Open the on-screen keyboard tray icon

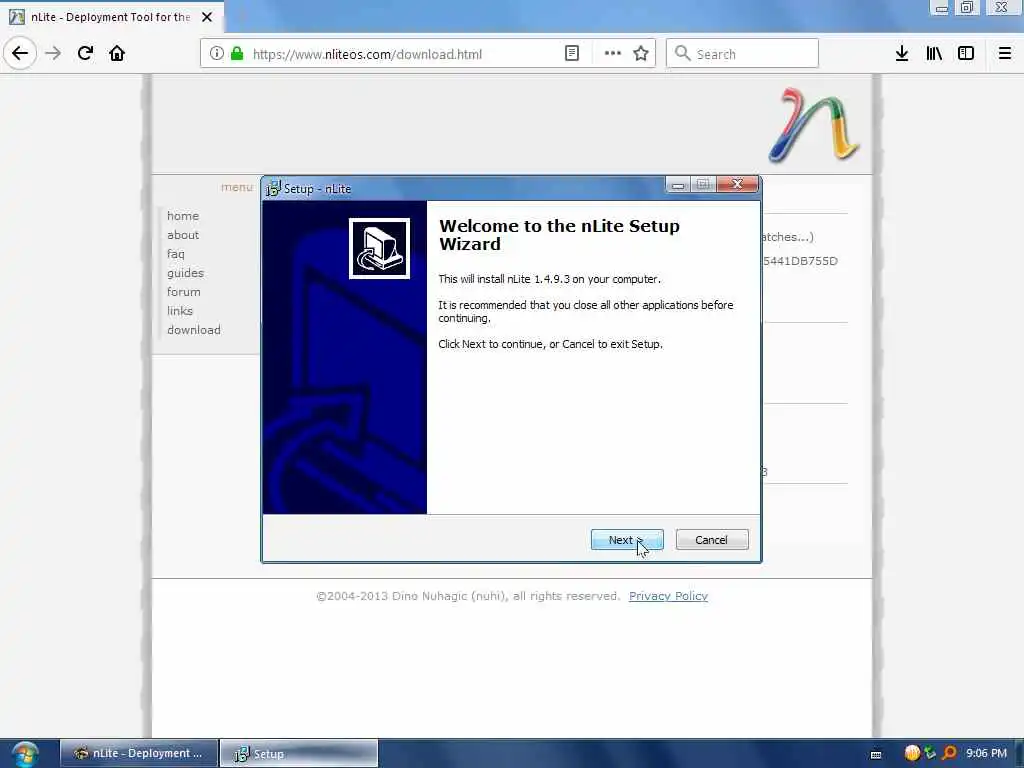pyautogui.click(x=876, y=754)
